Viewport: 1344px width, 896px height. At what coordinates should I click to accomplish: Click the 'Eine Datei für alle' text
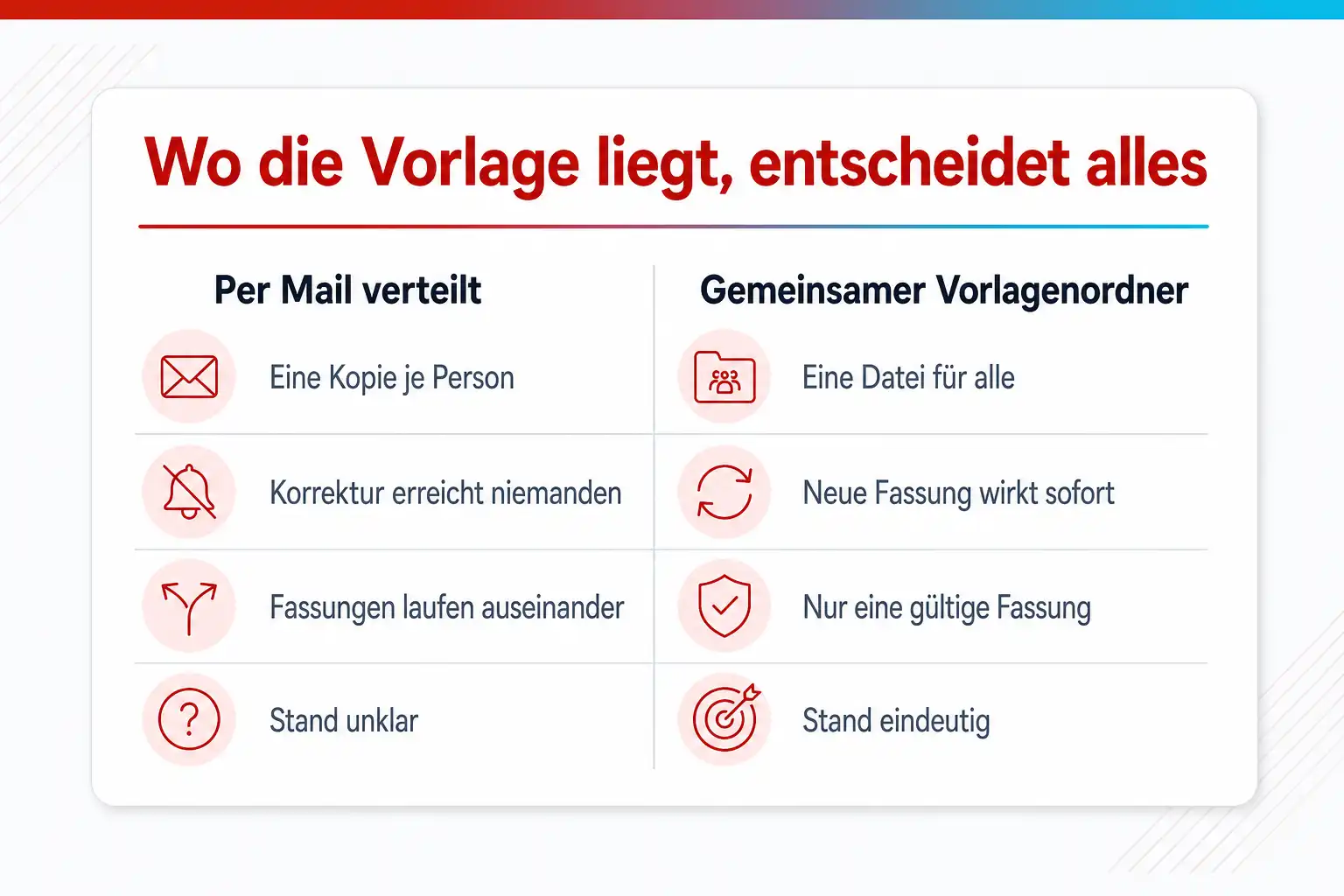click(x=908, y=378)
